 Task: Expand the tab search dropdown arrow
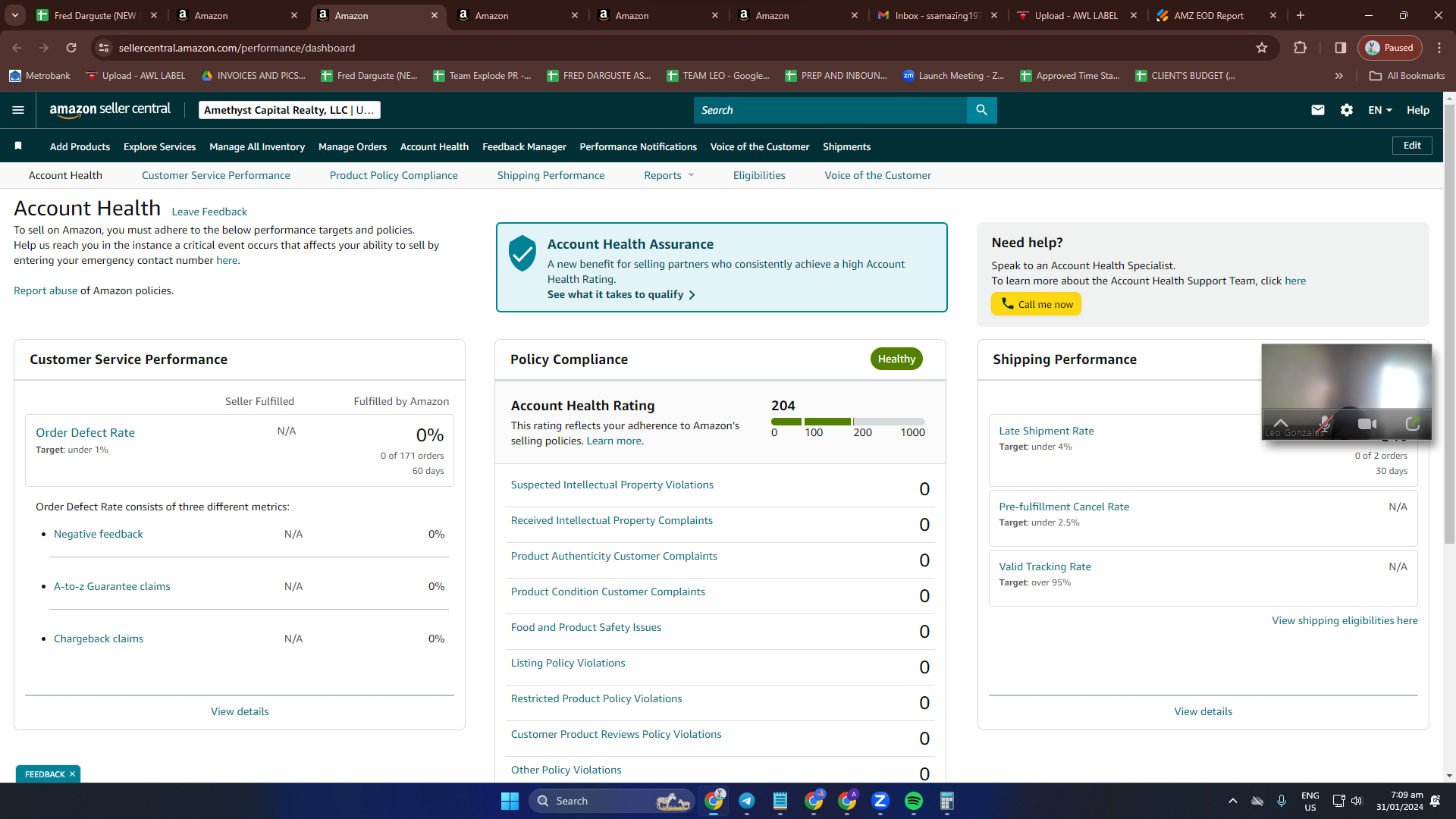(15, 15)
